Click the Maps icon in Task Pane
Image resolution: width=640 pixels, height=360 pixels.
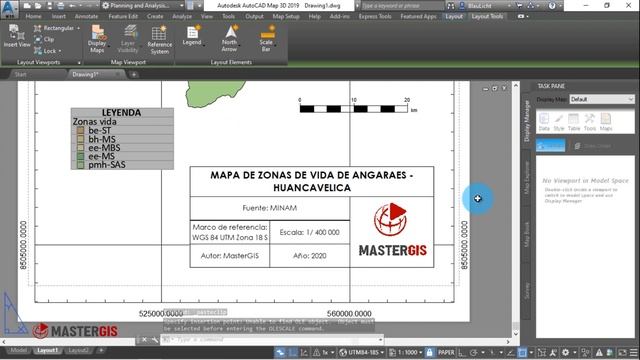pos(606,122)
